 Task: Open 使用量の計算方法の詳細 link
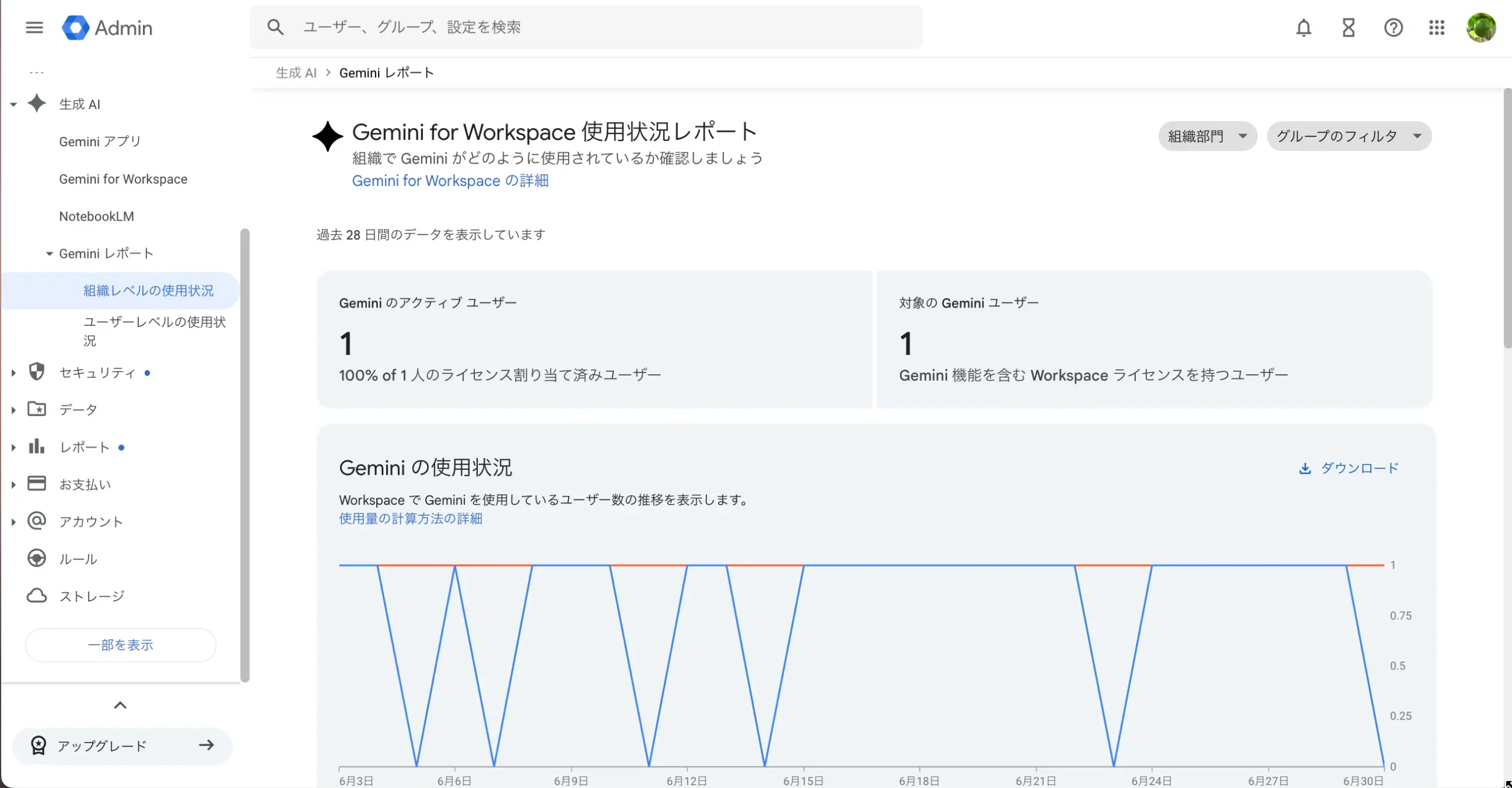coord(410,519)
